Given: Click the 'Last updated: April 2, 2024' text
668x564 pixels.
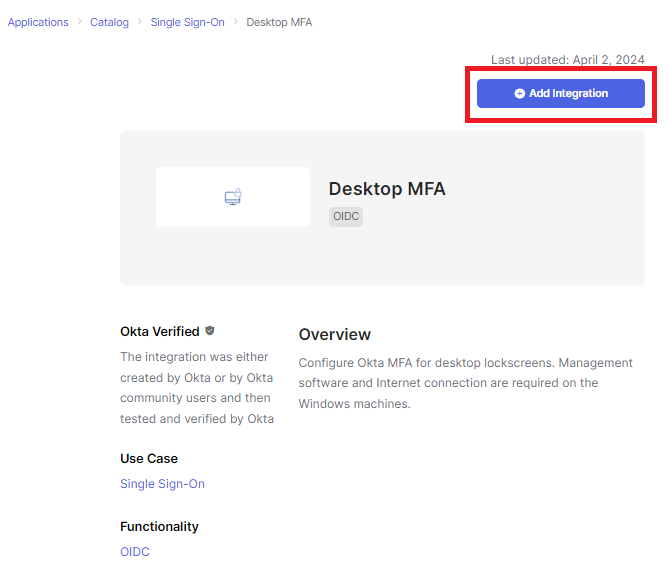Looking at the screenshot, I should [567, 60].
